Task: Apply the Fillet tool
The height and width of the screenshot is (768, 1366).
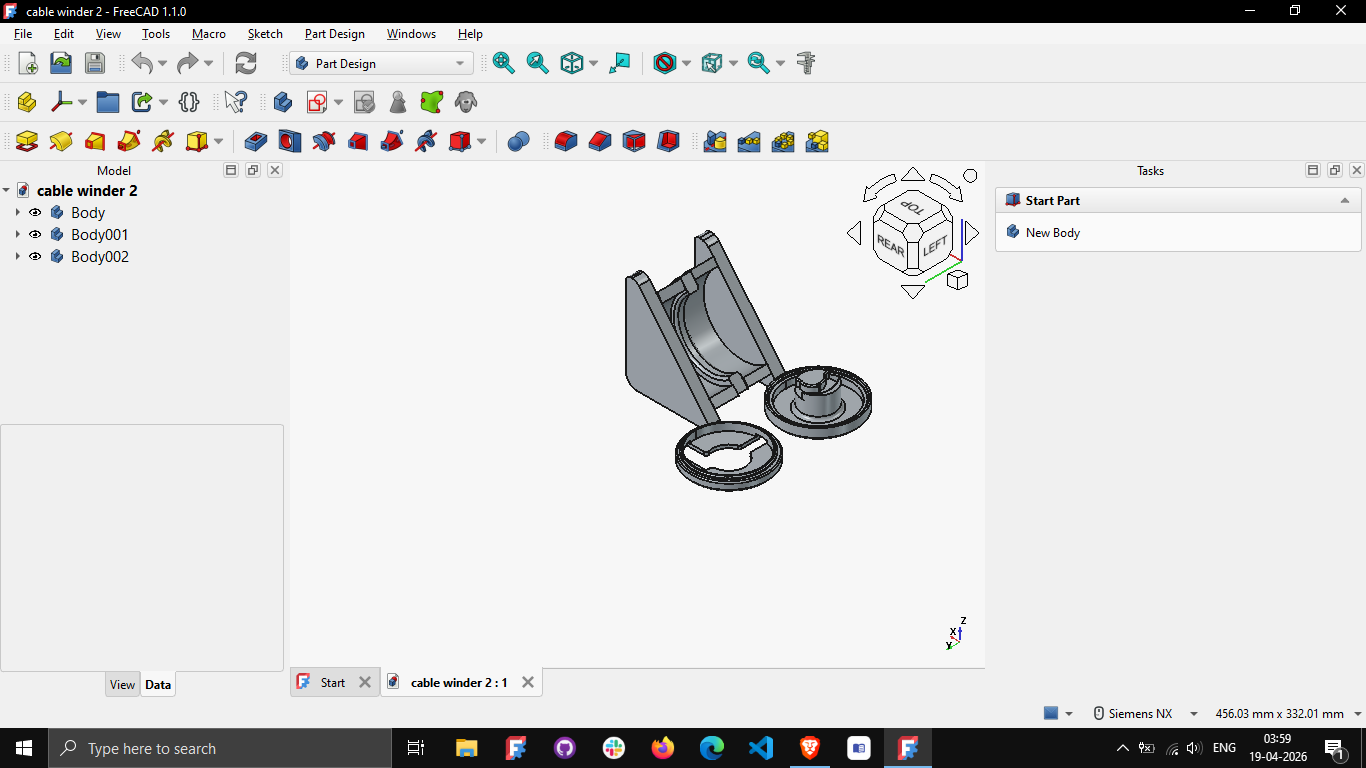Action: pos(566,141)
